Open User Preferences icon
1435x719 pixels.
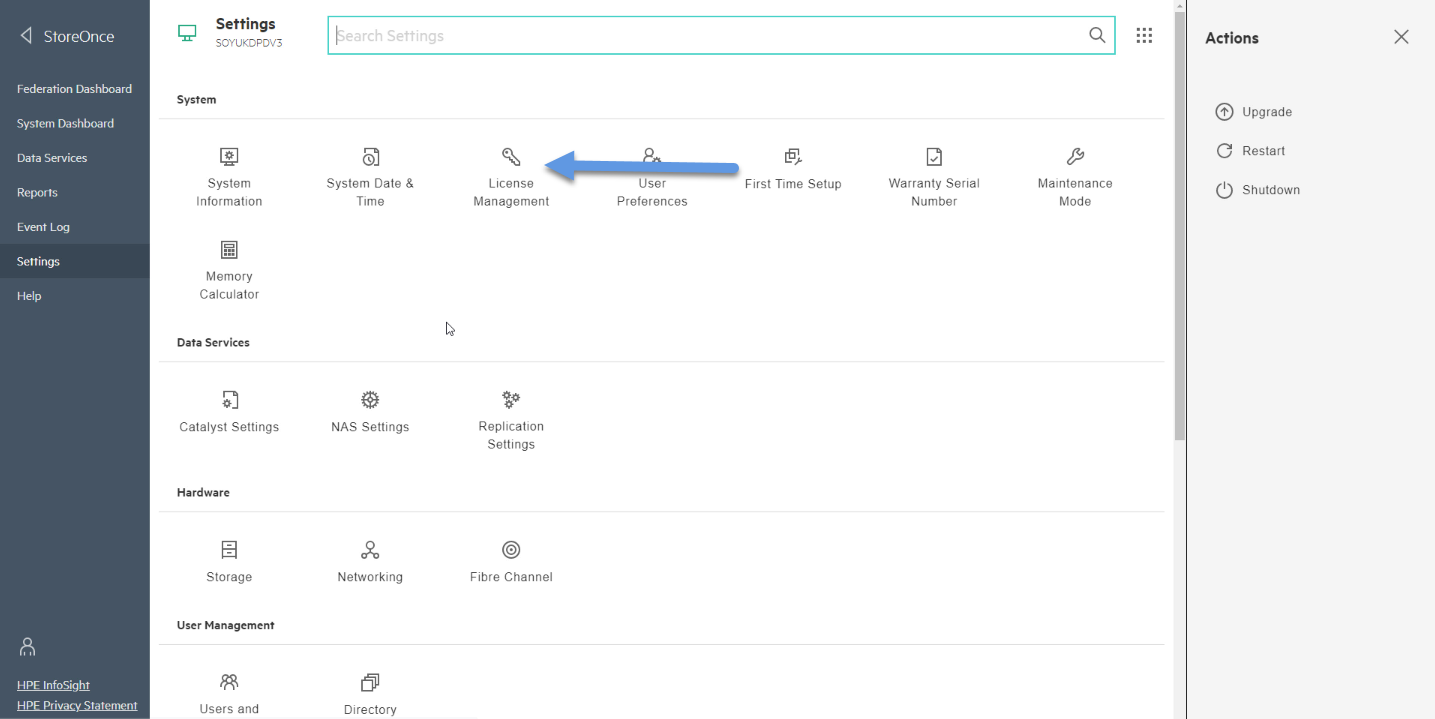tap(652, 157)
